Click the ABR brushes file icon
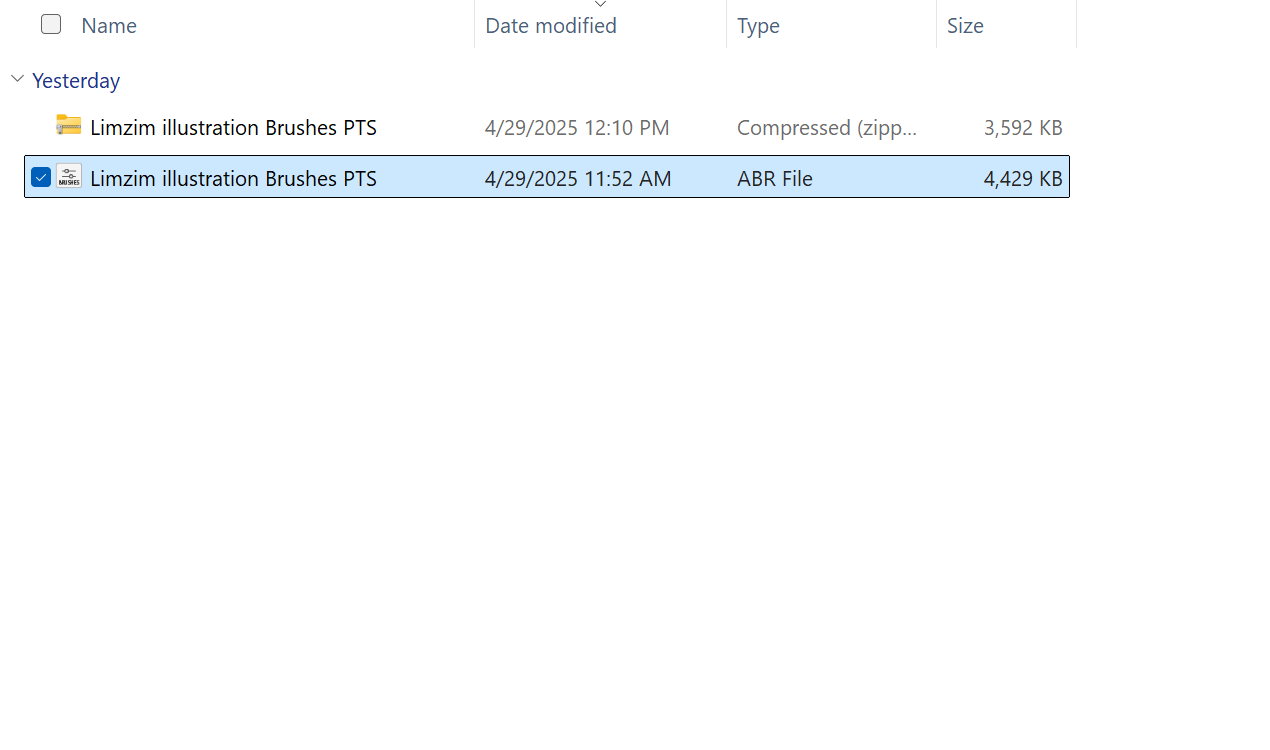Image resolution: width=1270 pixels, height=750 pixels. 69,177
